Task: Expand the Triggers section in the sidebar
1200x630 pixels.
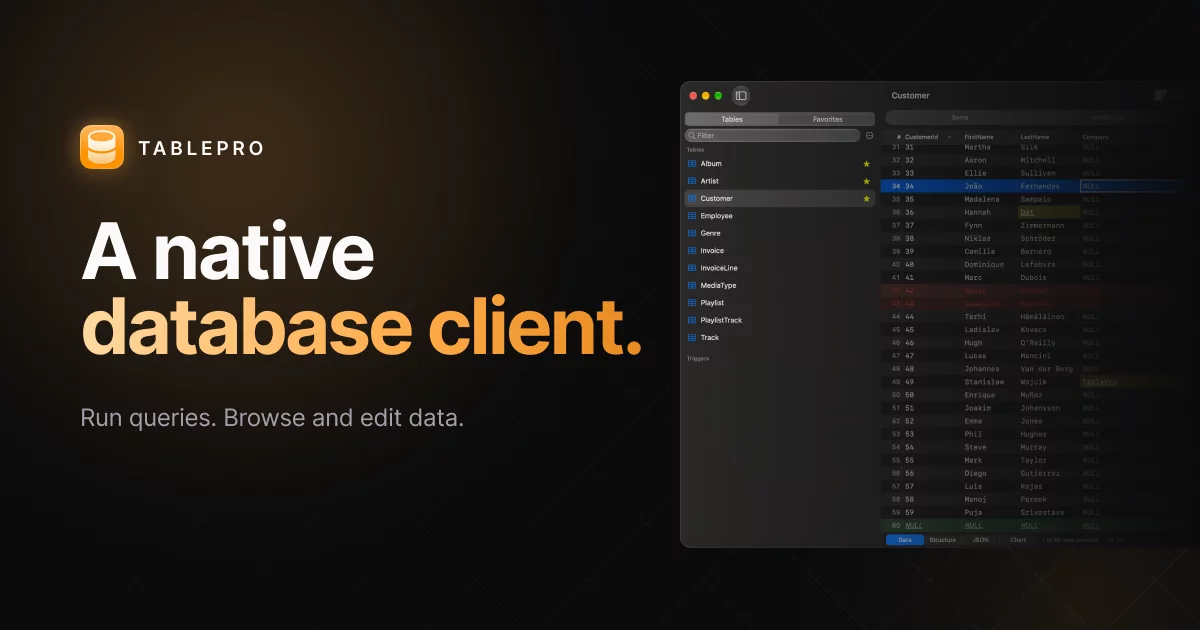Action: (698, 358)
